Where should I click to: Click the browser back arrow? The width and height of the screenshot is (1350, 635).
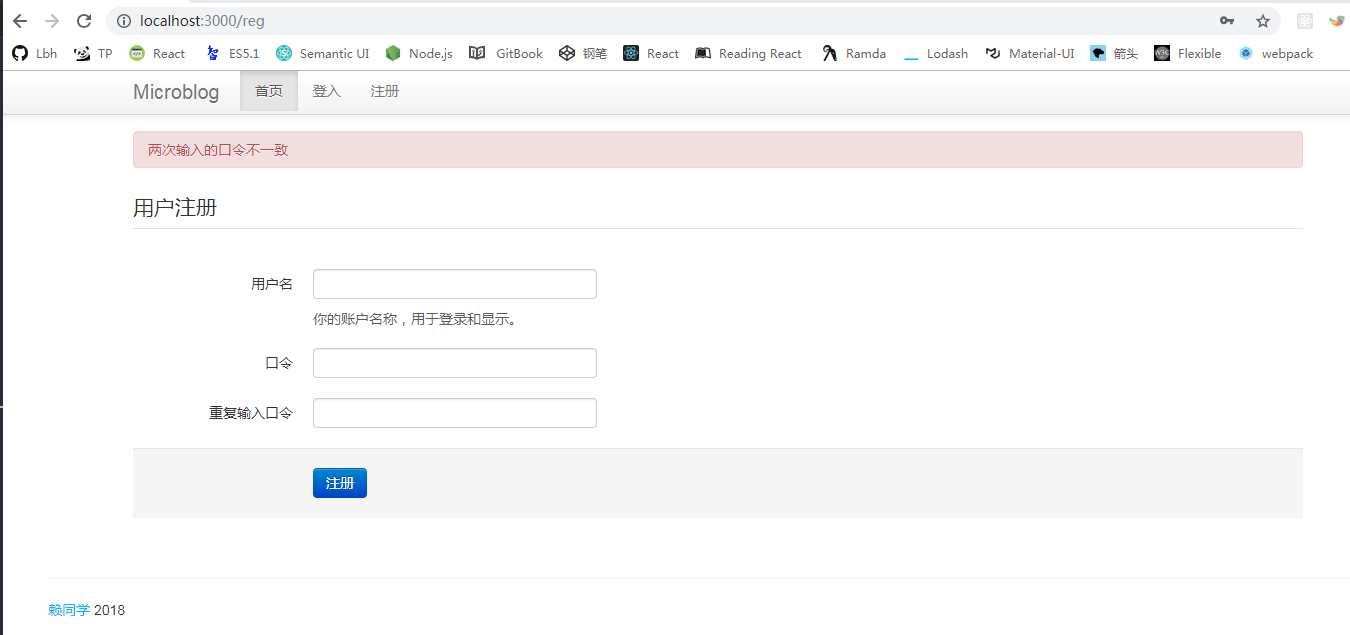coord(20,21)
